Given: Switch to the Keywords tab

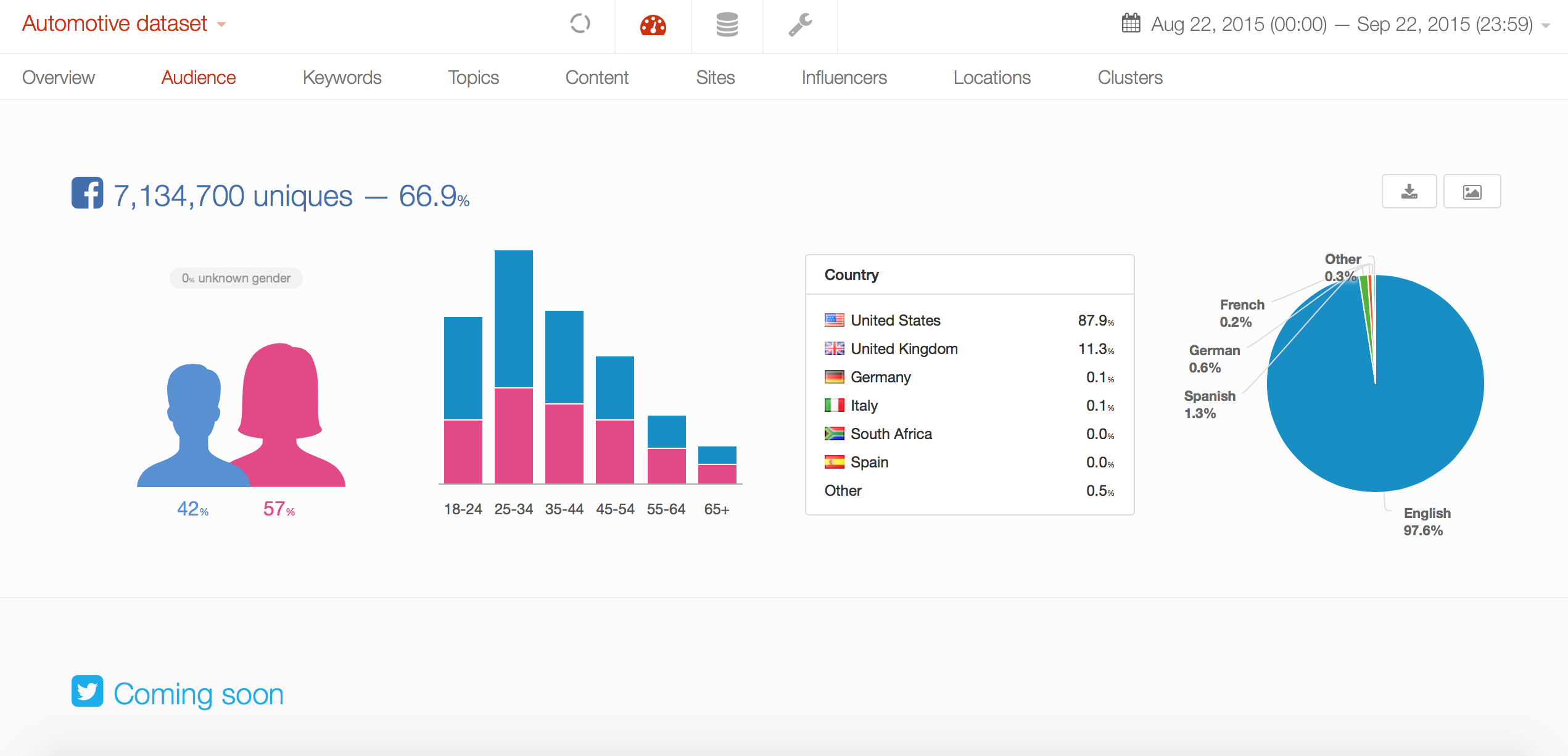Looking at the screenshot, I should coord(342,77).
